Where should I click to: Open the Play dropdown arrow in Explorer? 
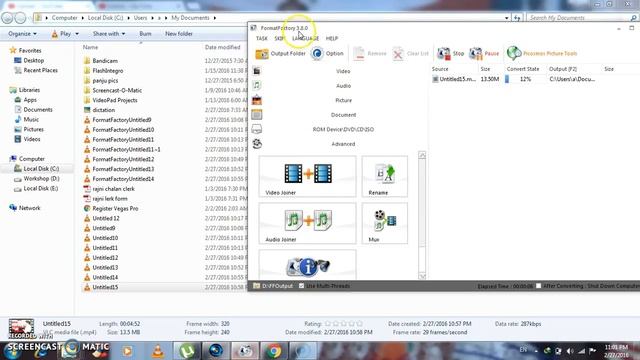point(77,34)
